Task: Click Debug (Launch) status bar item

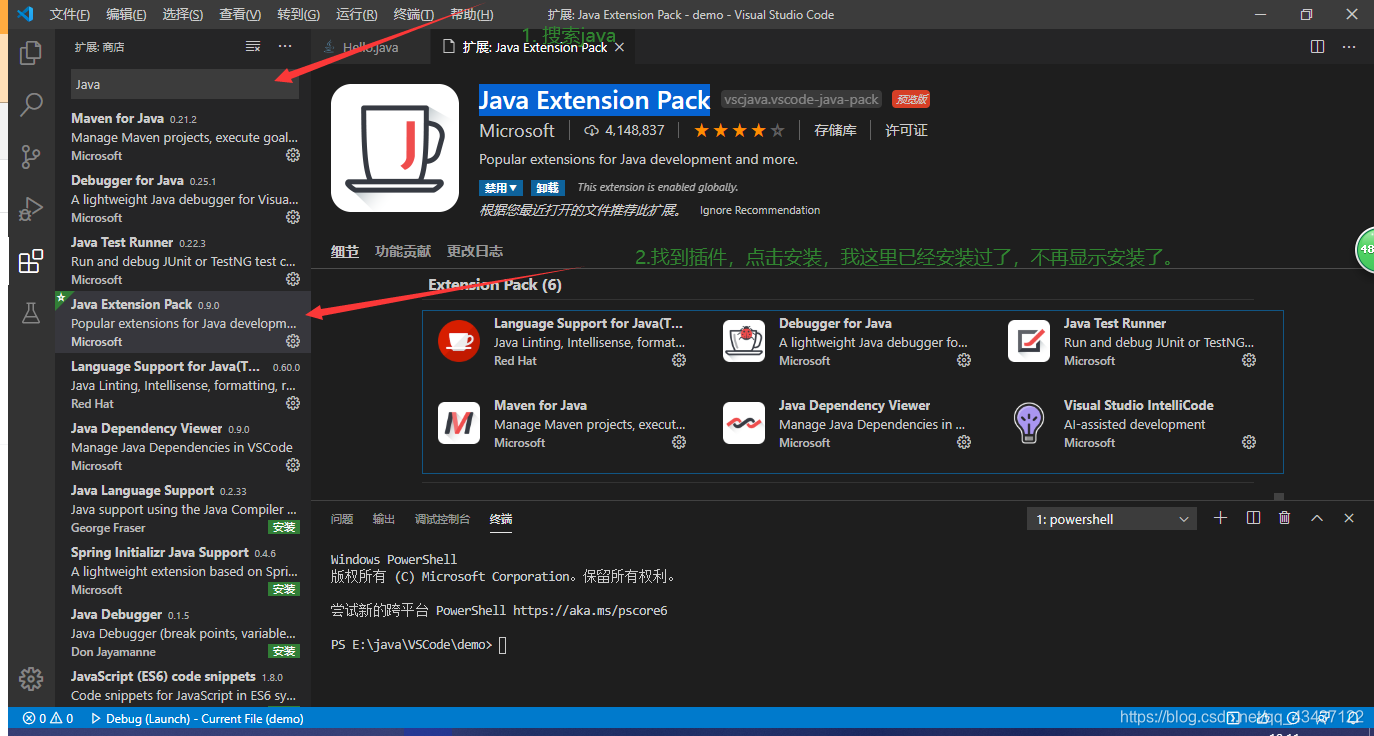Action: tap(197, 718)
